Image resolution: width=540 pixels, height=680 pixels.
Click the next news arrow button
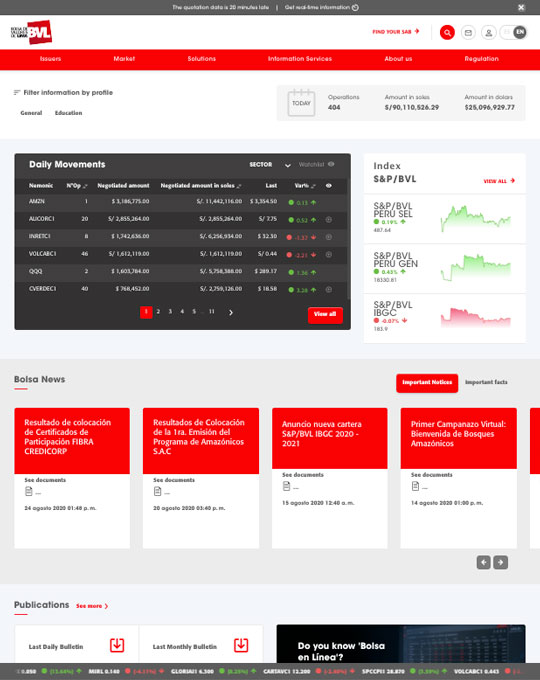501,562
